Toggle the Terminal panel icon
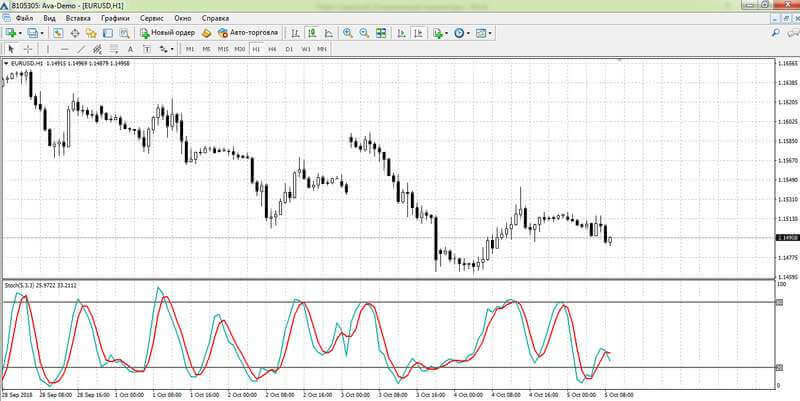The width and height of the screenshot is (800, 401). pos(108,33)
